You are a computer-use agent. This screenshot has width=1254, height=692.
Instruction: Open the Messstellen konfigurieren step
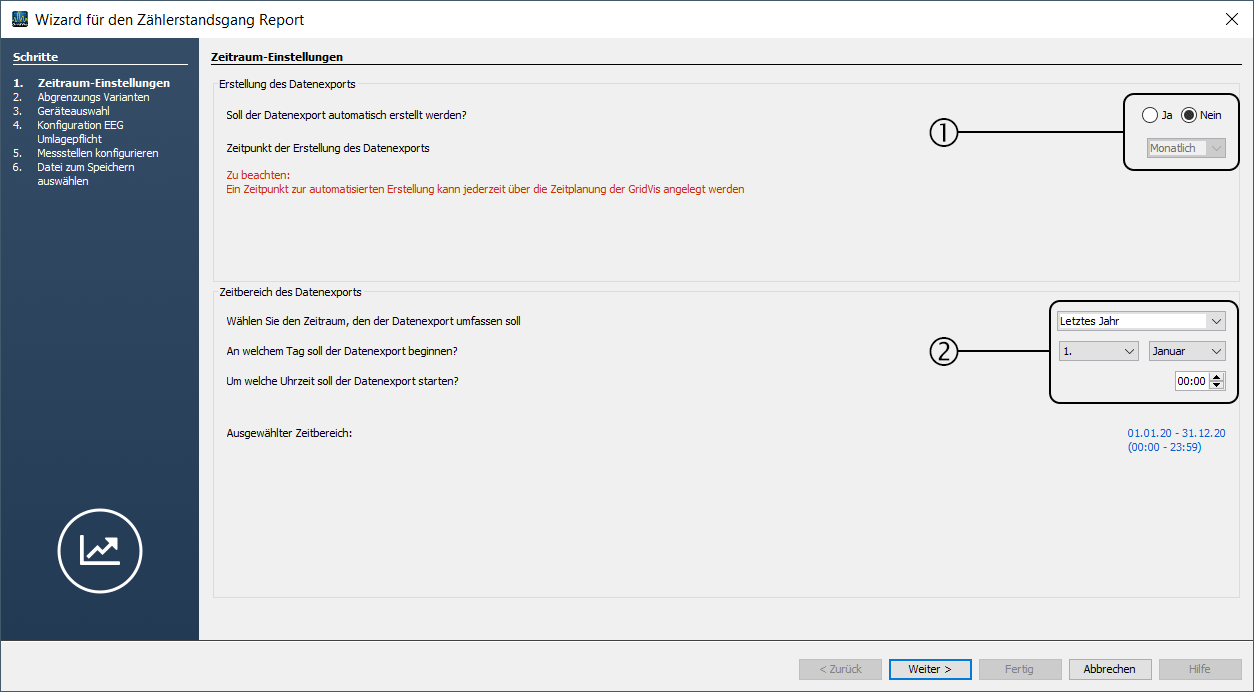pos(97,153)
